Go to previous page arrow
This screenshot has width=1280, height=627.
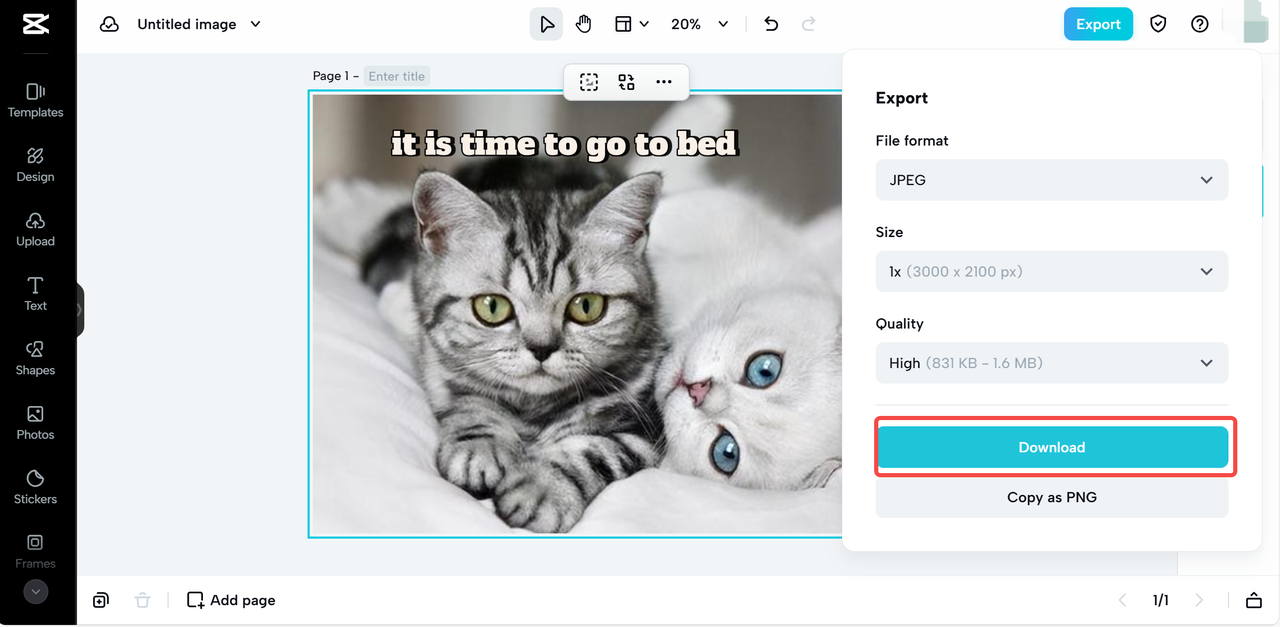click(x=1123, y=600)
